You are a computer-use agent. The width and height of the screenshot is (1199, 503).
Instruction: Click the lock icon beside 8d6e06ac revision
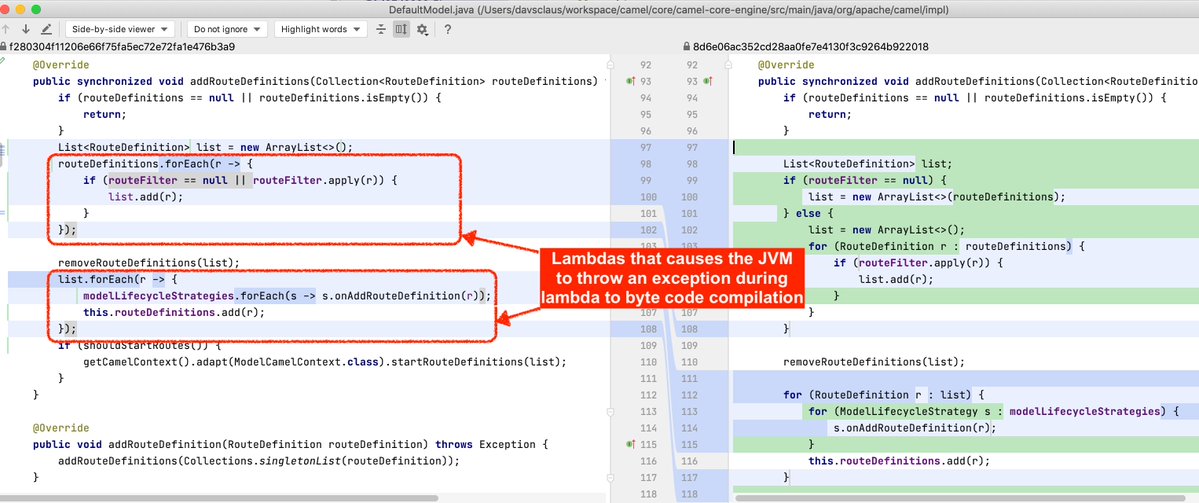pos(687,47)
